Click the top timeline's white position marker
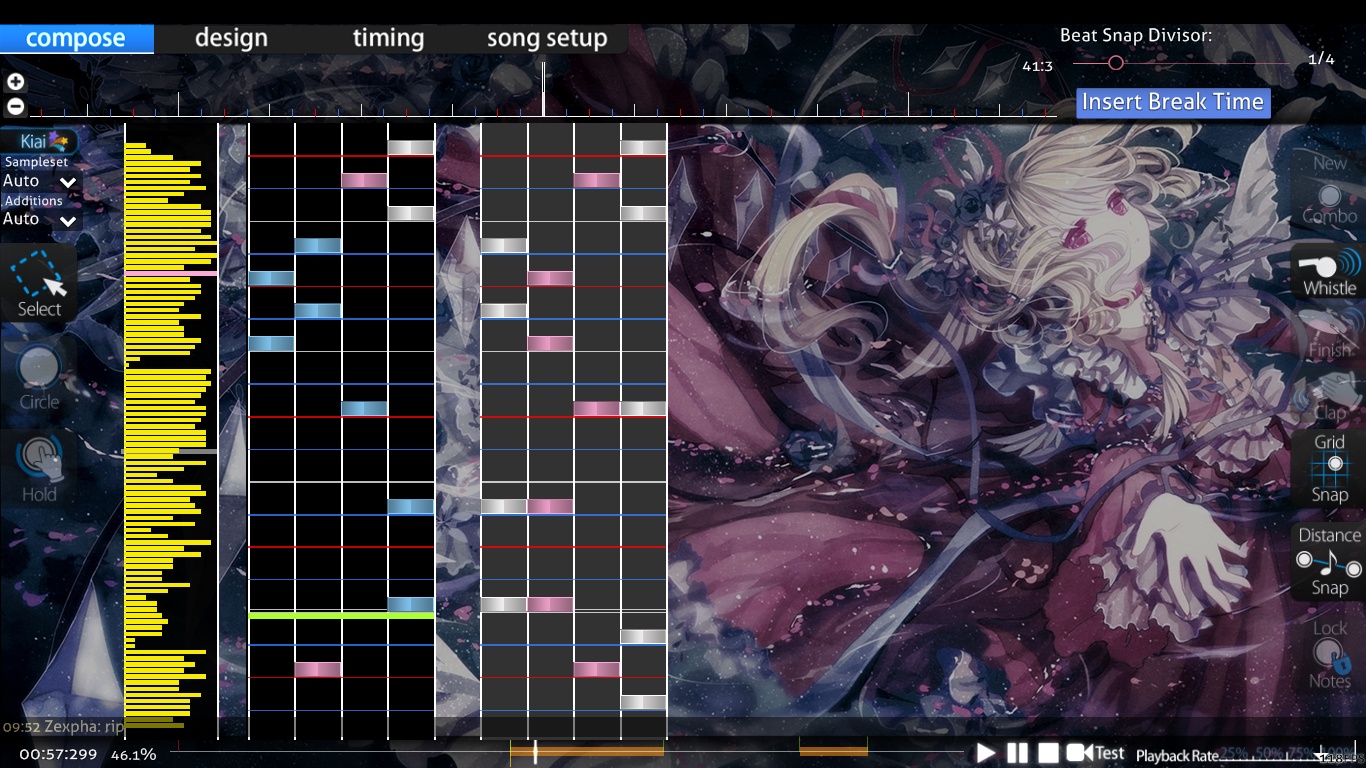Screen dimensions: 1366x768 [543, 88]
